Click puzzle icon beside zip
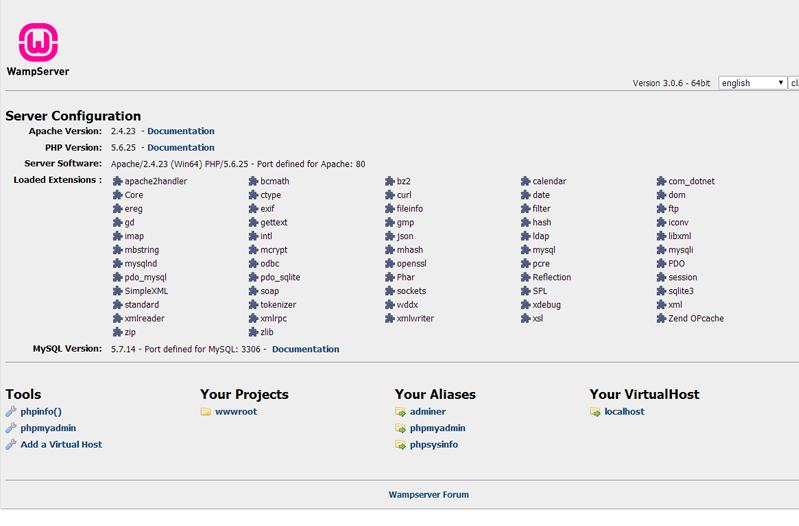The height and width of the screenshot is (526, 799). 117,332
